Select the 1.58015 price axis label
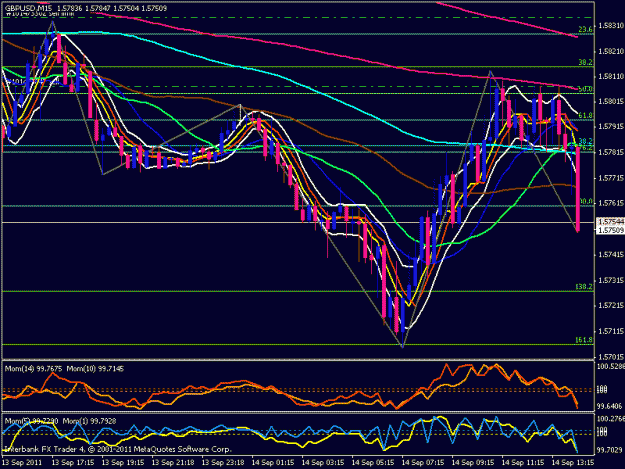The image size is (625, 469). click(x=611, y=102)
